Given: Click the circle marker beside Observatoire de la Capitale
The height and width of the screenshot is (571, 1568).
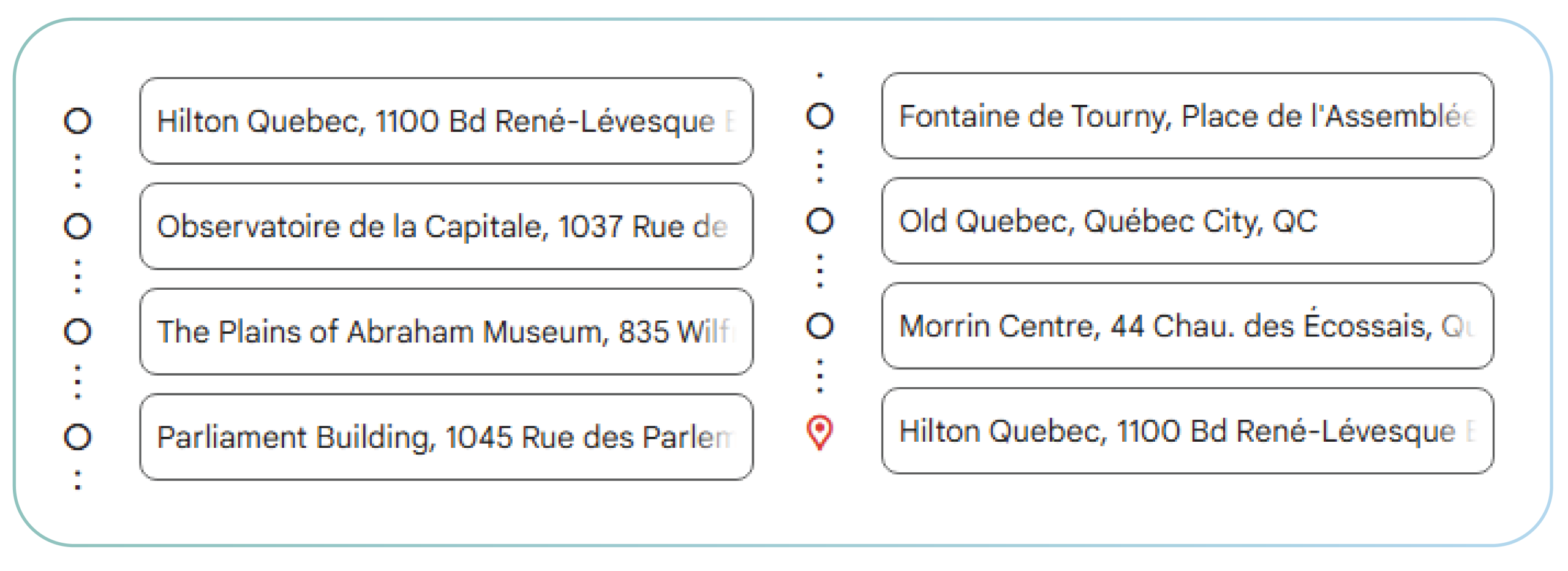Looking at the screenshot, I should click(78, 226).
